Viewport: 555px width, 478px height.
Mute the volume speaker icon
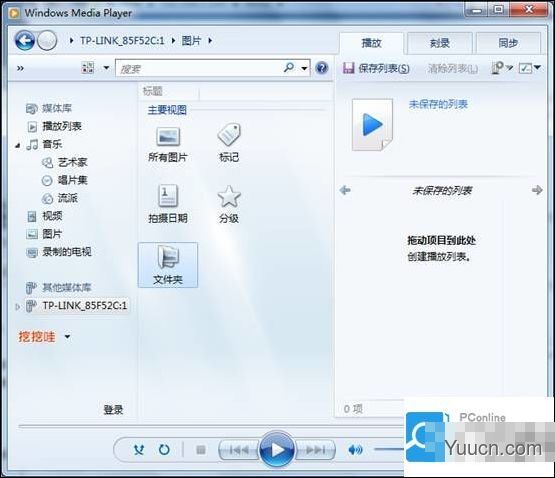pyautogui.click(x=355, y=450)
